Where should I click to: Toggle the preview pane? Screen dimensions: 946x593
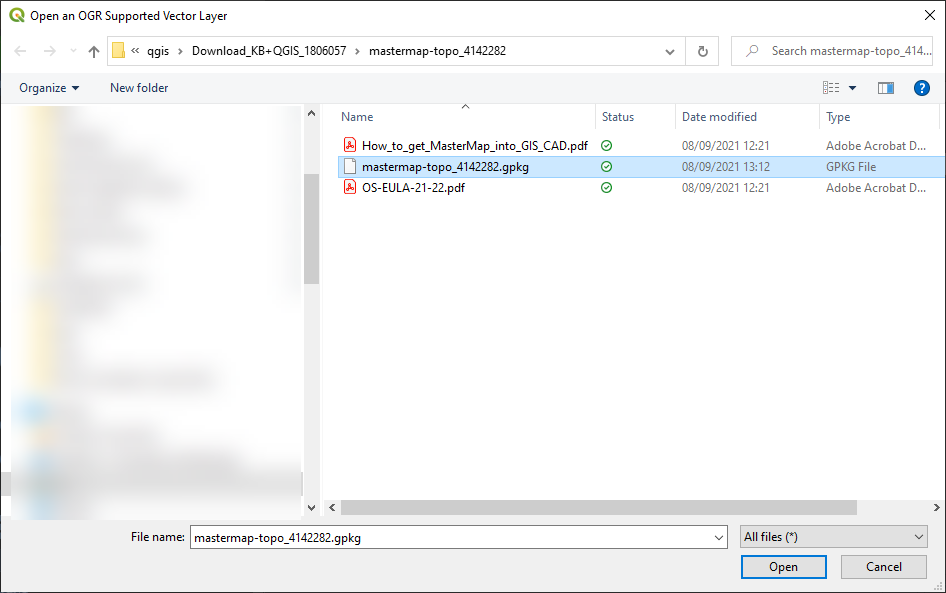[886, 88]
